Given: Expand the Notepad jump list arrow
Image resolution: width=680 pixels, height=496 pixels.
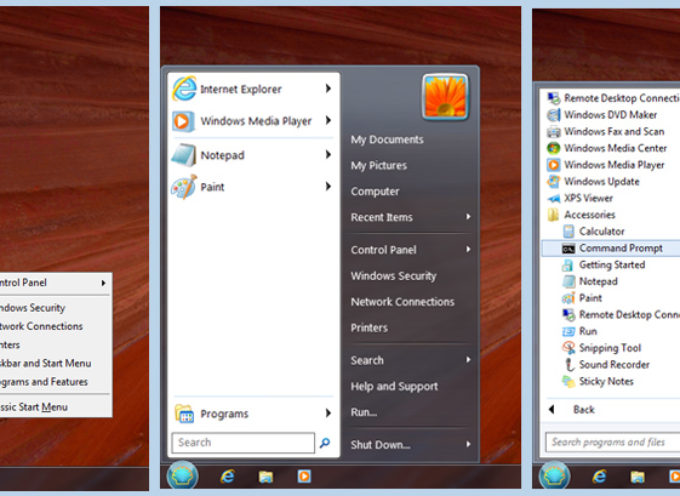Looking at the screenshot, I should pos(328,154).
